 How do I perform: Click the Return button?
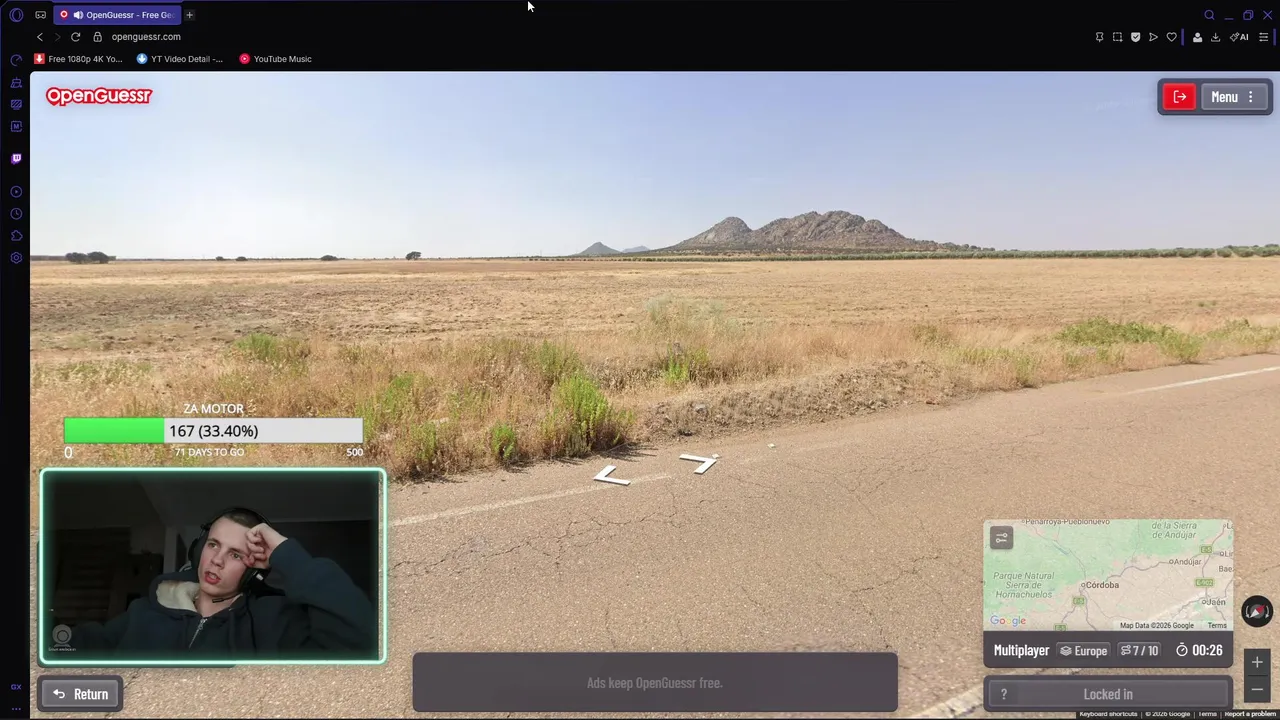pyautogui.click(x=80, y=694)
